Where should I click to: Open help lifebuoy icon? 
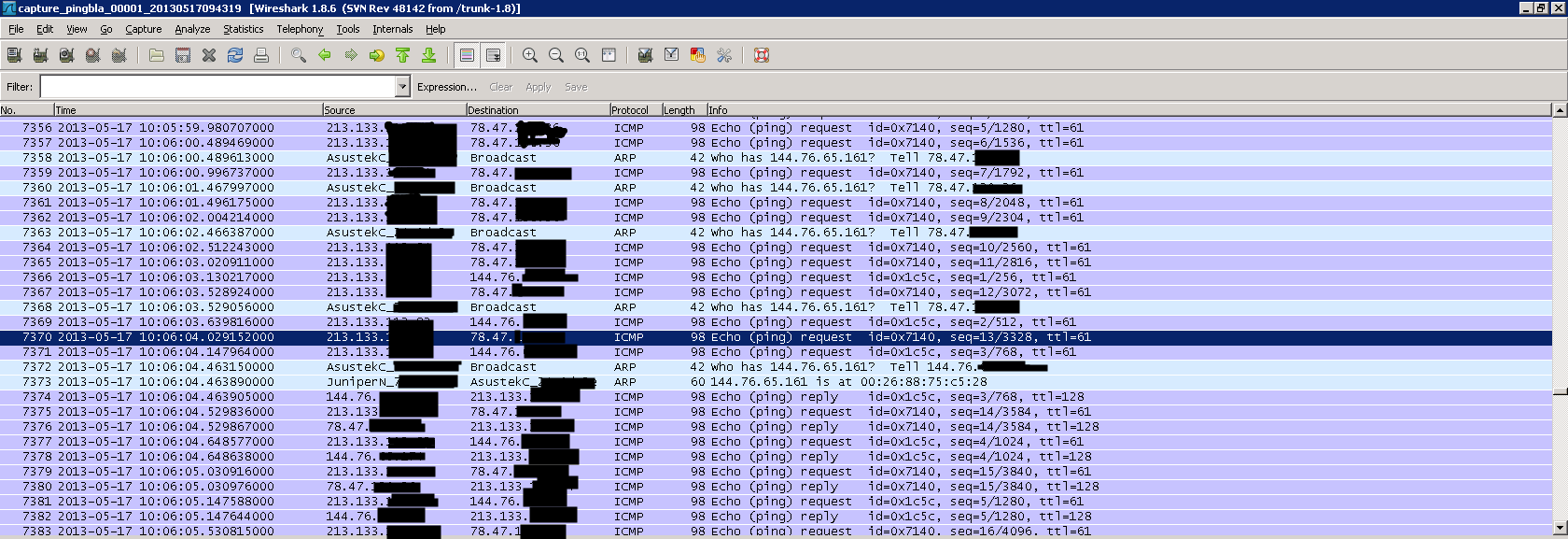[762, 56]
